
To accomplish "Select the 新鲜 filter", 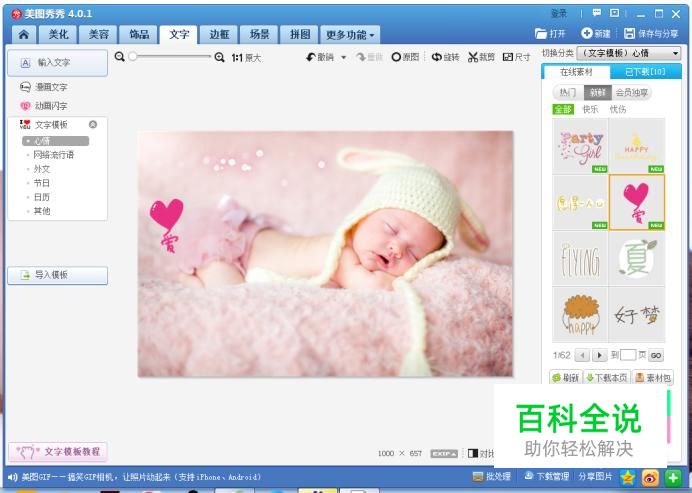I will click(x=598, y=92).
